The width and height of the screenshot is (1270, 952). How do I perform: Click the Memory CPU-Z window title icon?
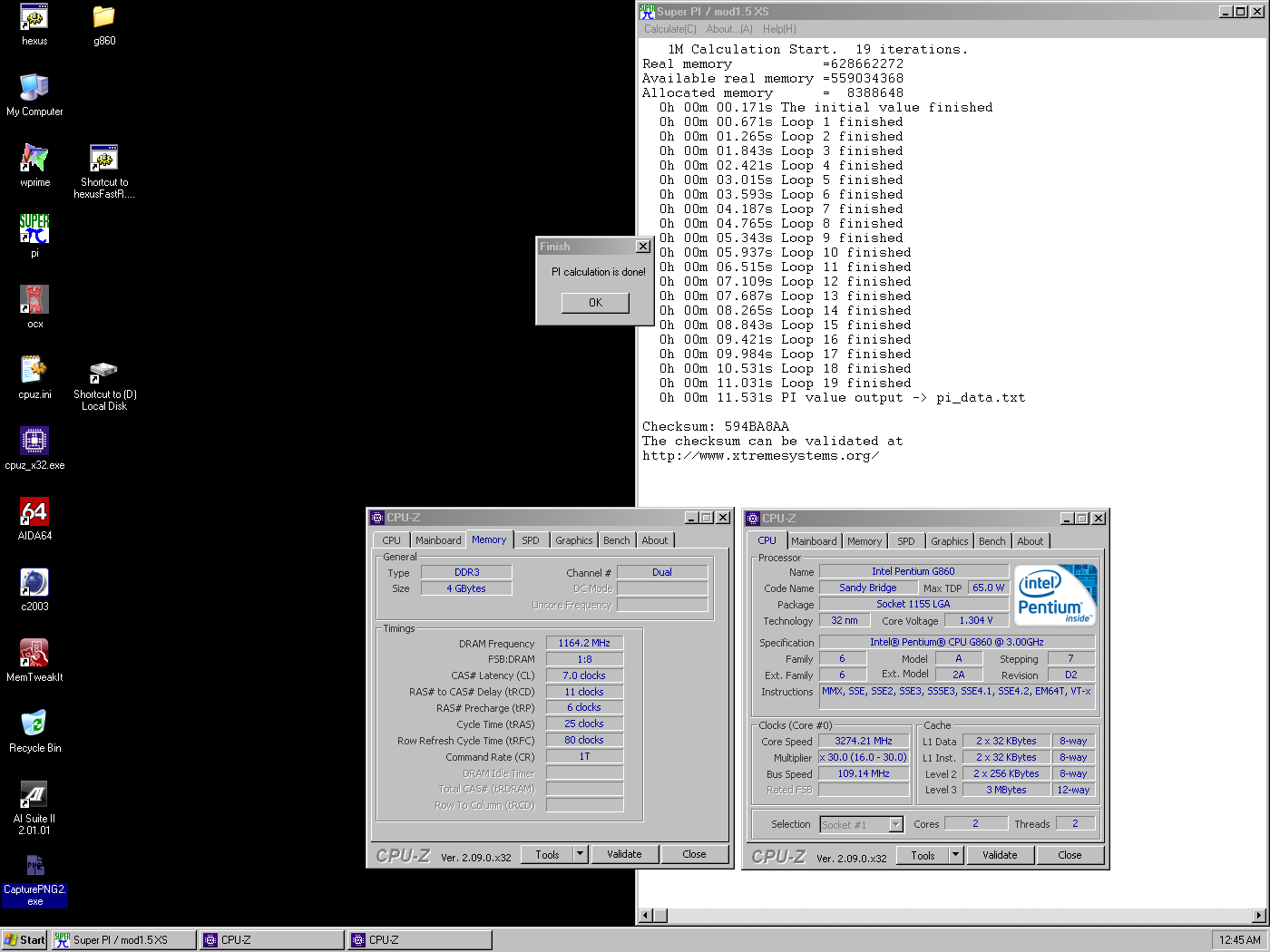[x=377, y=518]
